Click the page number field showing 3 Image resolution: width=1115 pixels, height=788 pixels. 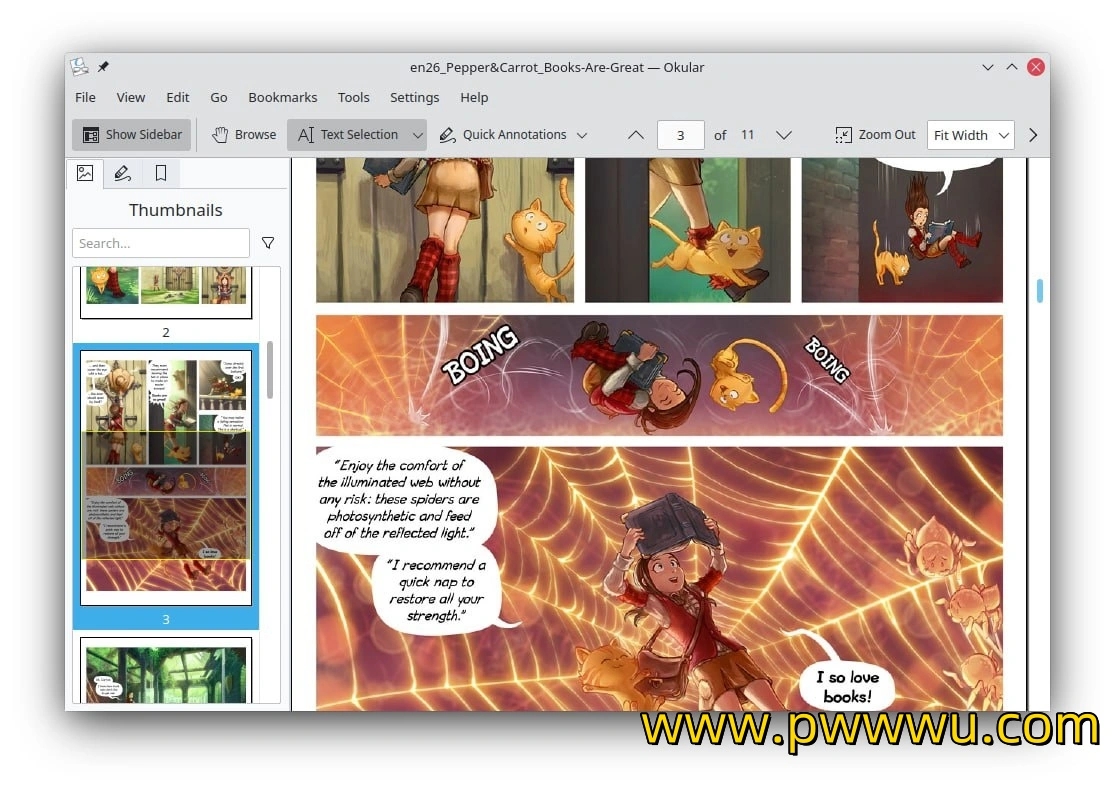[681, 135]
